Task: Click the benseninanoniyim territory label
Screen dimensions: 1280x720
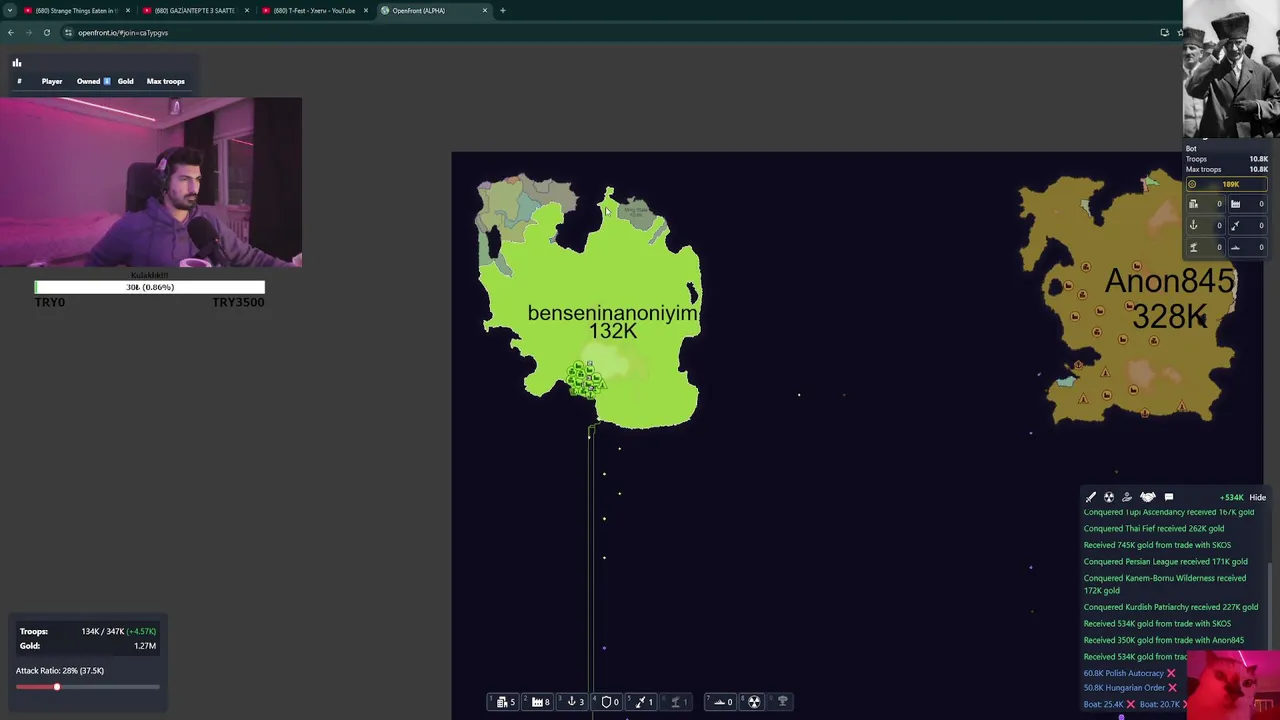Action: (x=612, y=321)
